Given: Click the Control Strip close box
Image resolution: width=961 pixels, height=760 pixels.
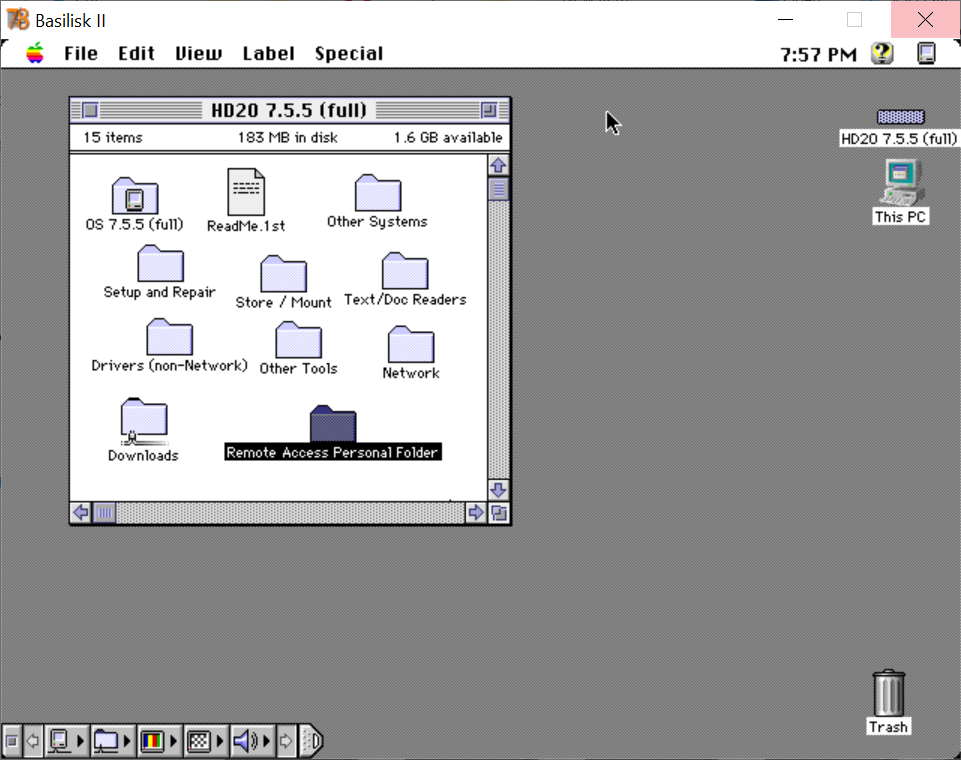Looking at the screenshot, I should click(x=12, y=741).
